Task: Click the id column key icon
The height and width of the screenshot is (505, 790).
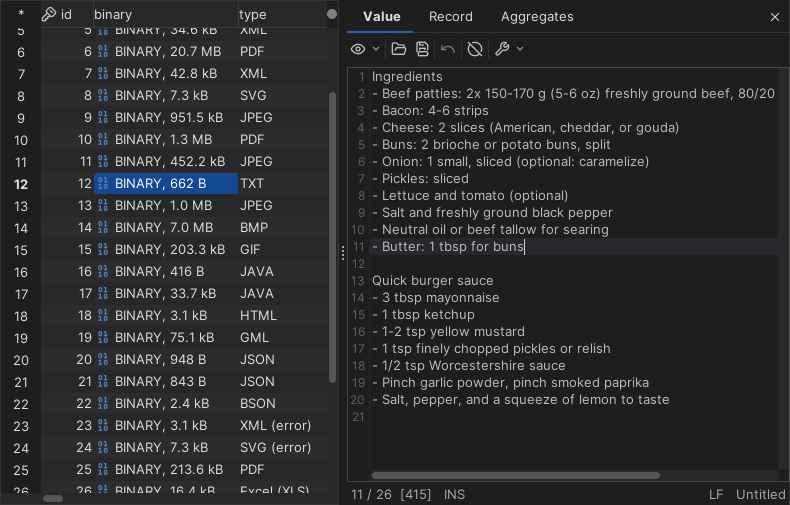Action: (x=48, y=15)
